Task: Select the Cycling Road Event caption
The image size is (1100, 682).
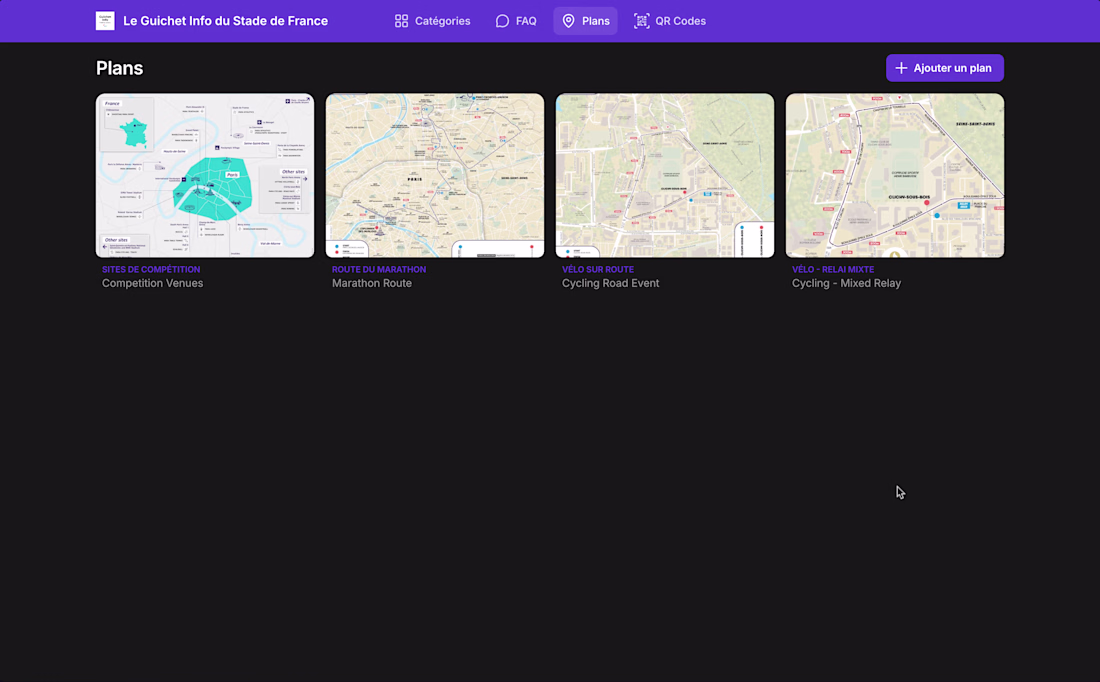Action: pyautogui.click(x=610, y=283)
